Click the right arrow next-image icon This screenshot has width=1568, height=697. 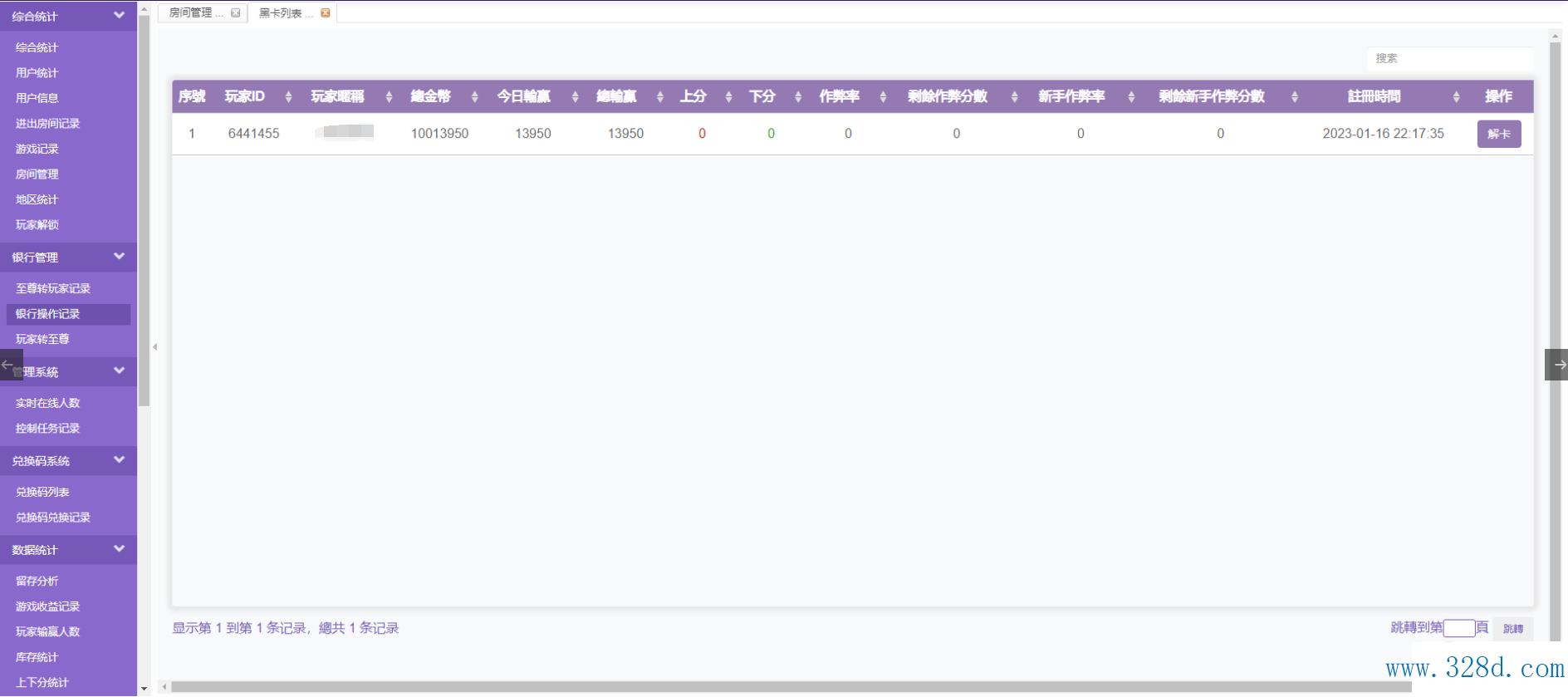[x=1557, y=365]
